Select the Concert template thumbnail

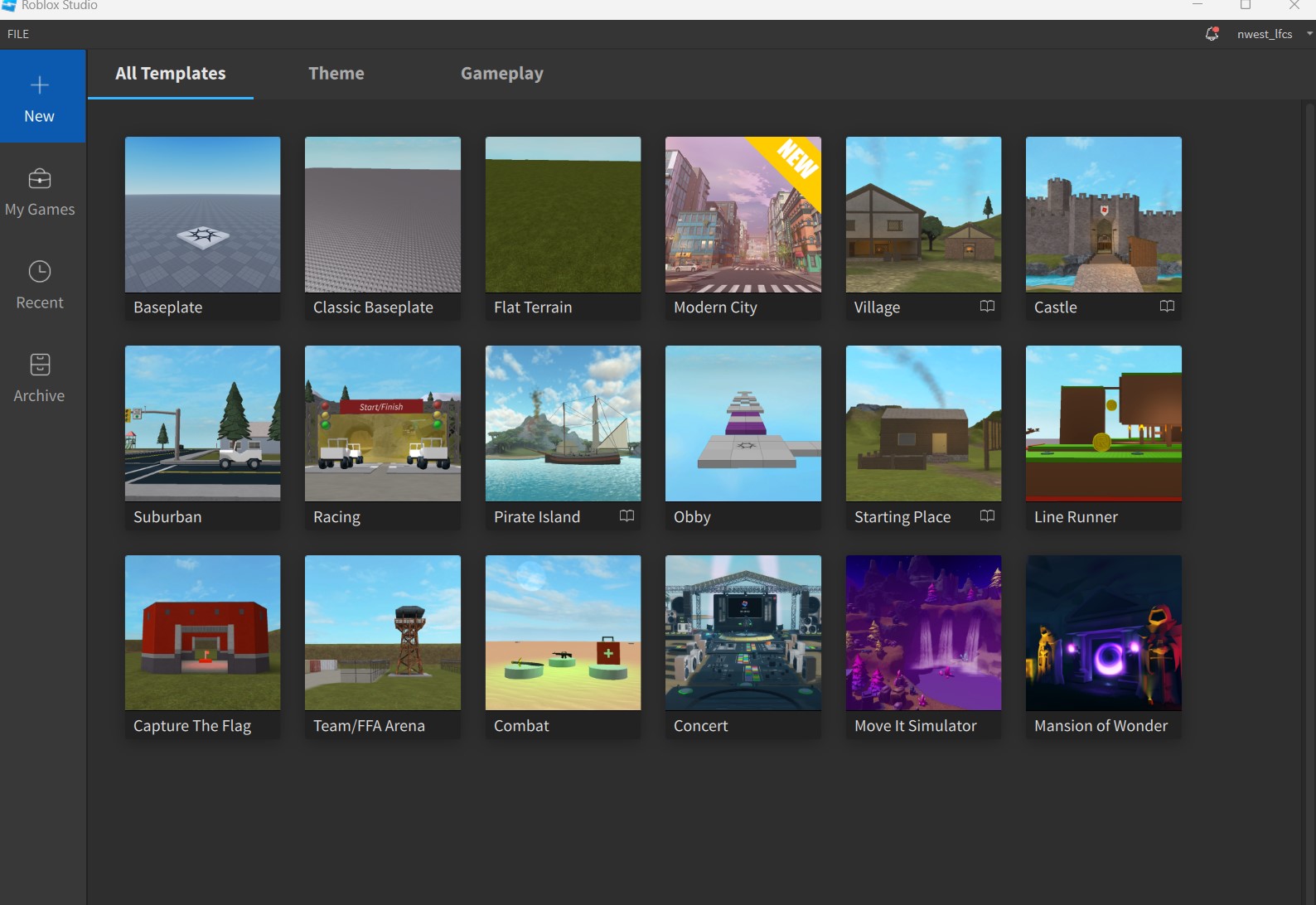743,633
